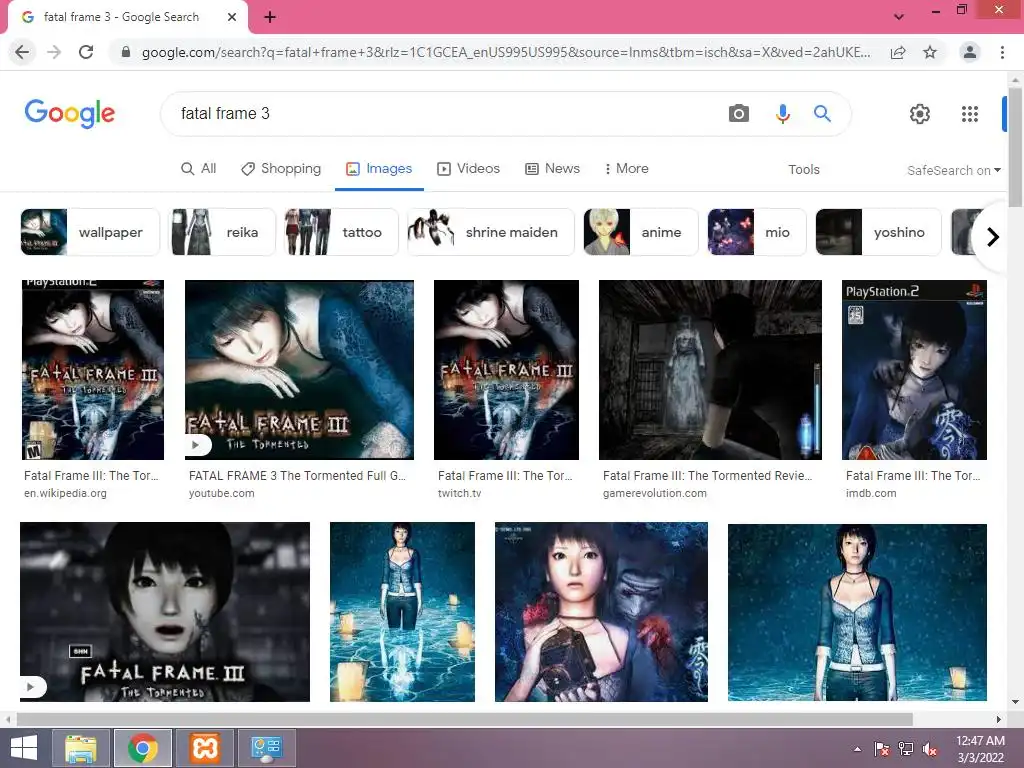Open the gamerevolution.com source link
This screenshot has height=768, width=1024.
pos(654,493)
